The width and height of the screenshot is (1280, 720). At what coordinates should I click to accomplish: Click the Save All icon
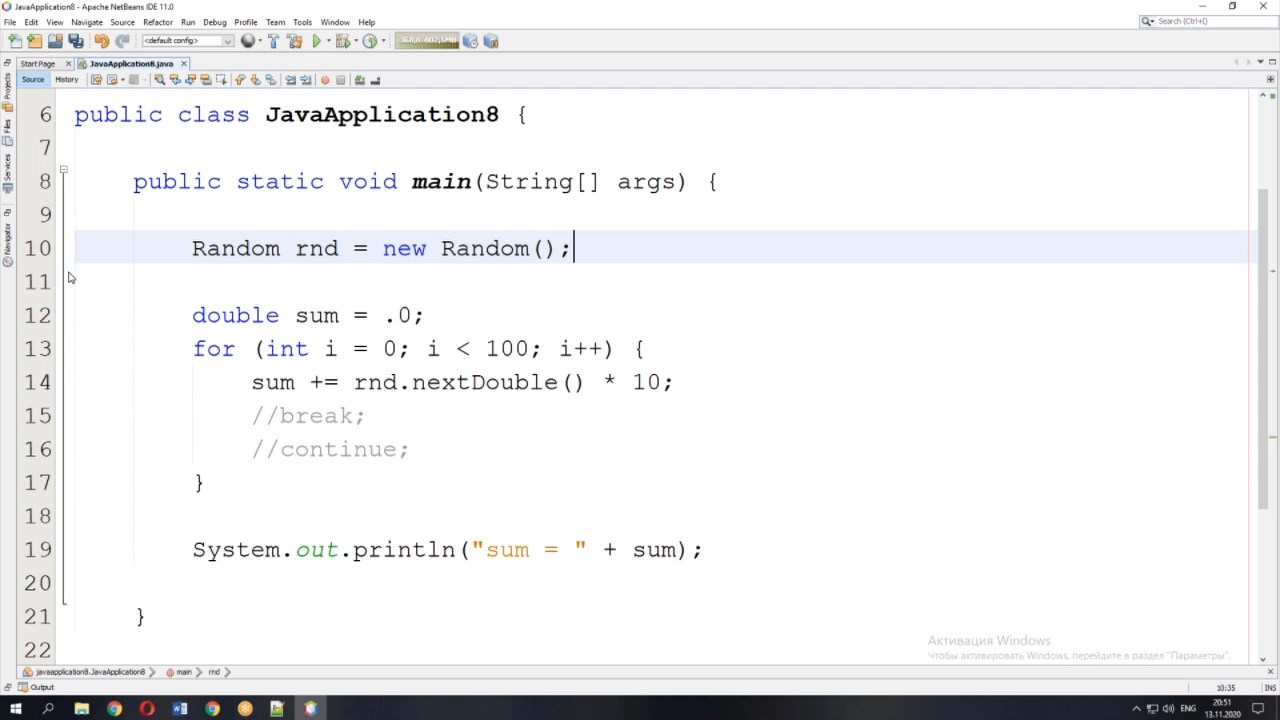(75, 41)
